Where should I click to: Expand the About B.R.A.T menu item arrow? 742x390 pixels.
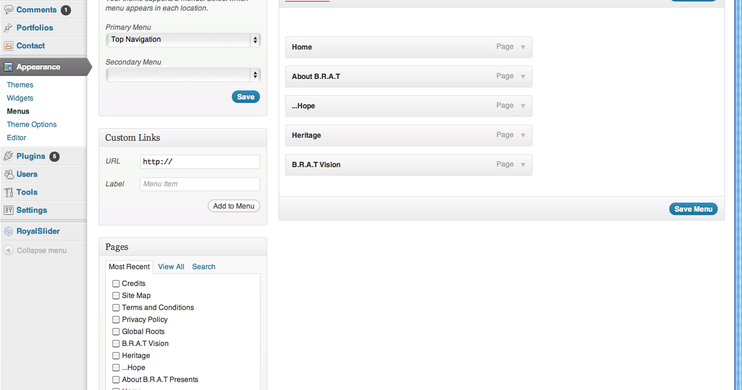(x=523, y=76)
